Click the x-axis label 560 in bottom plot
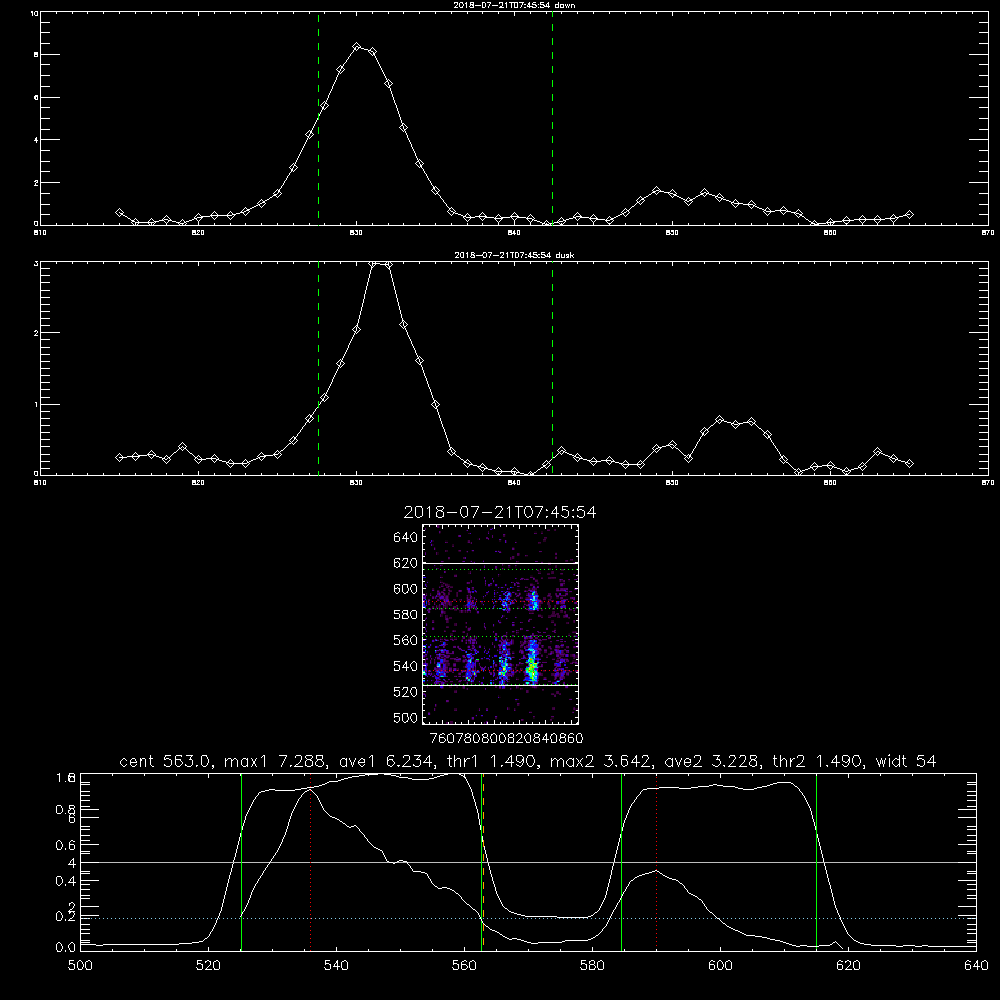1000x1000 pixels. pyautogui.click(x=464, y=966)
